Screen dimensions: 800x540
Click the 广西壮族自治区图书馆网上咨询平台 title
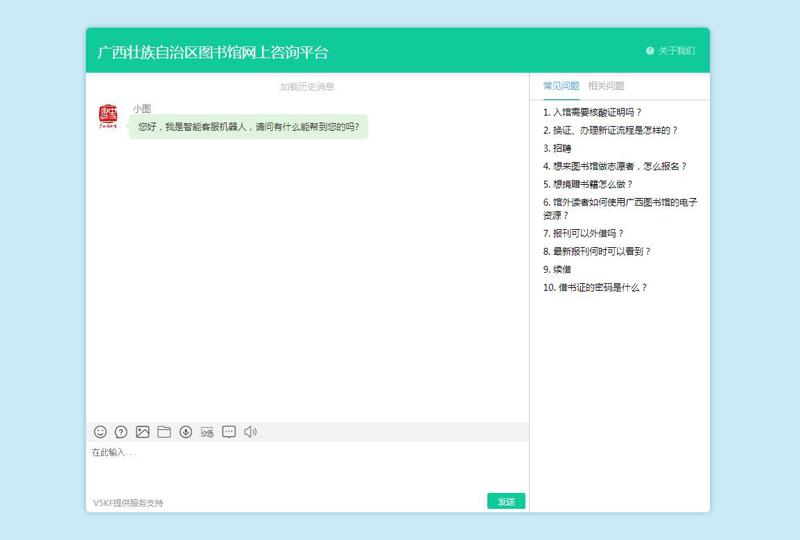213,52
